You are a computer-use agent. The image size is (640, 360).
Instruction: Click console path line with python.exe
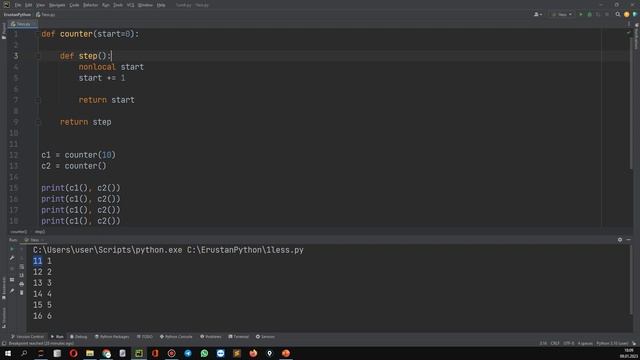click(x=168, y=250)
